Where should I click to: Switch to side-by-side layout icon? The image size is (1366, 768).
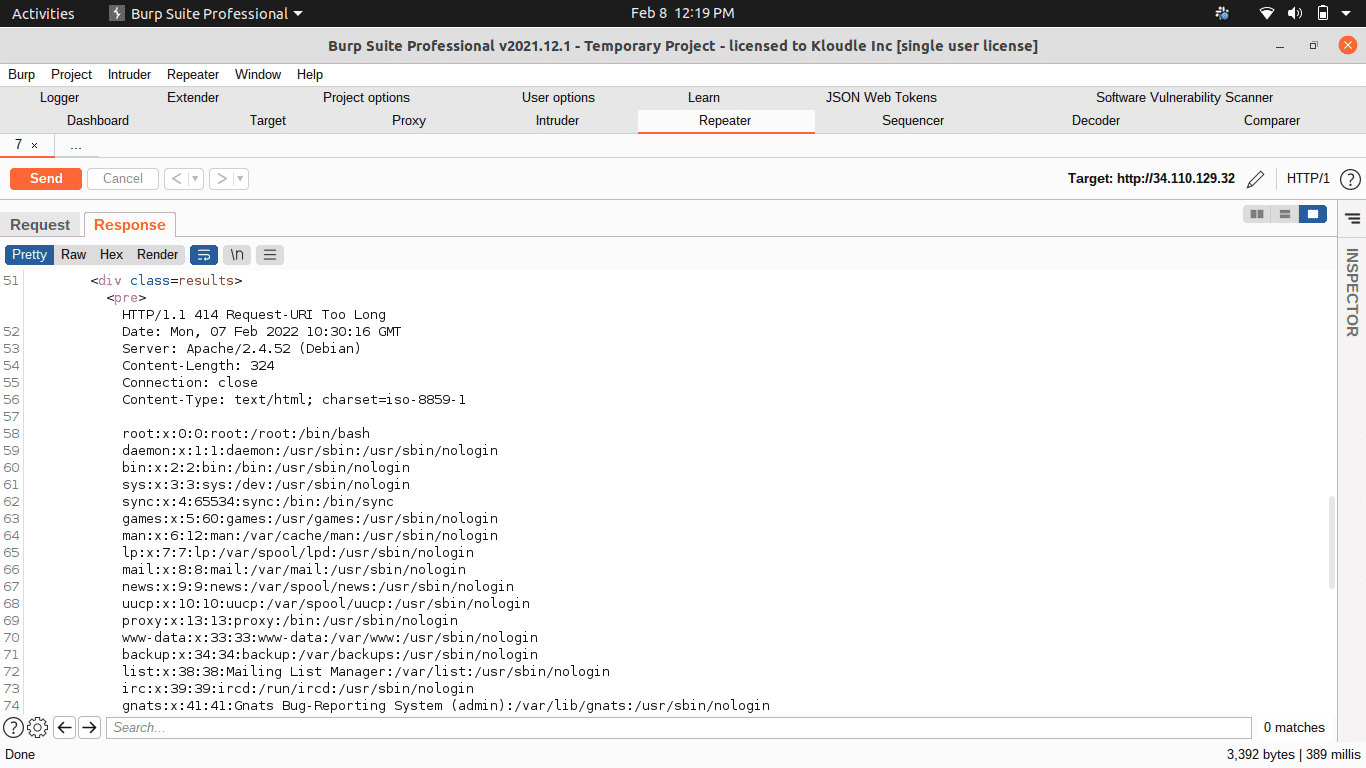pos(1257,214)
